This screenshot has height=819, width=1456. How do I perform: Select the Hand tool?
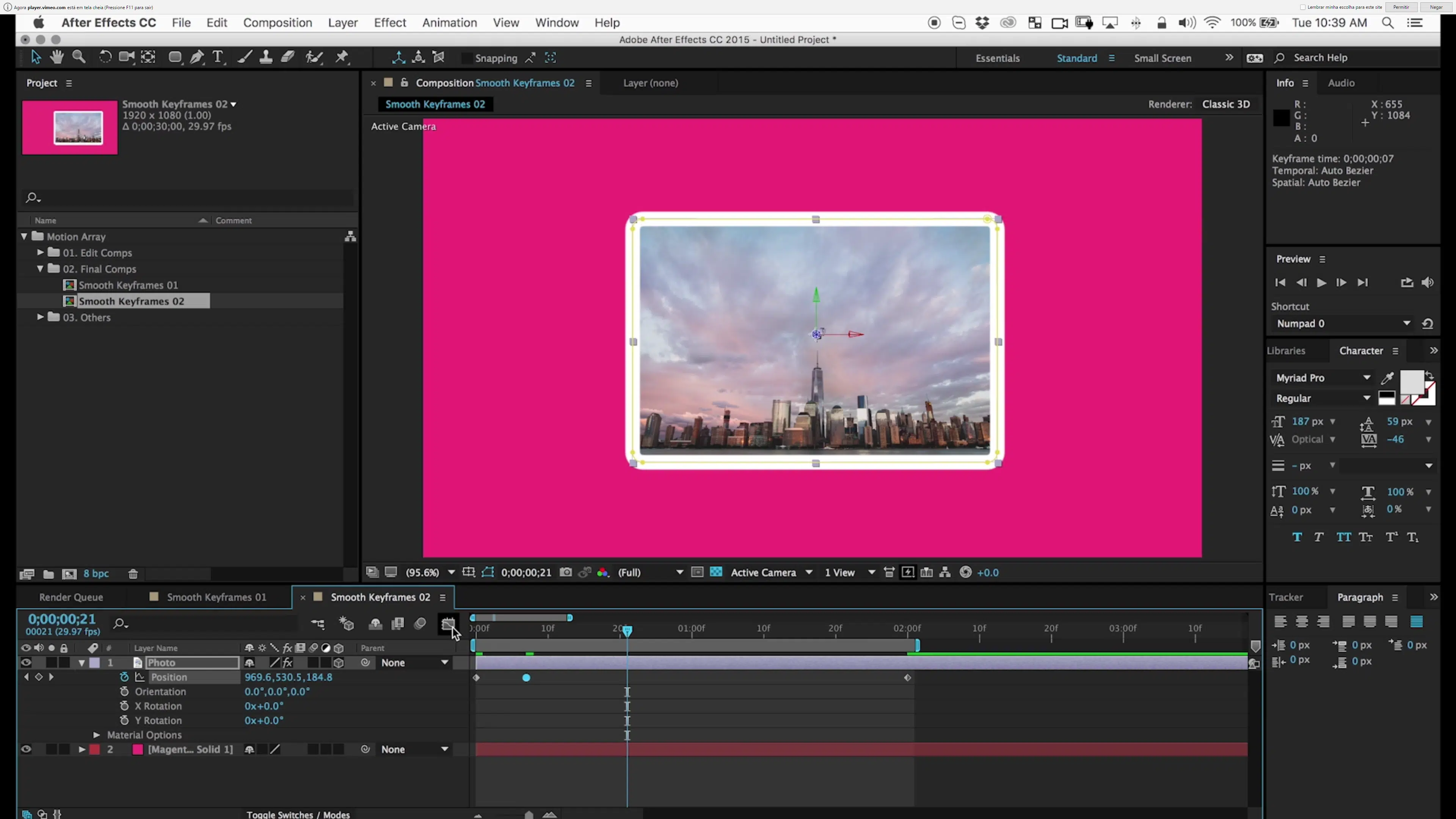click(x=56, y=57)
